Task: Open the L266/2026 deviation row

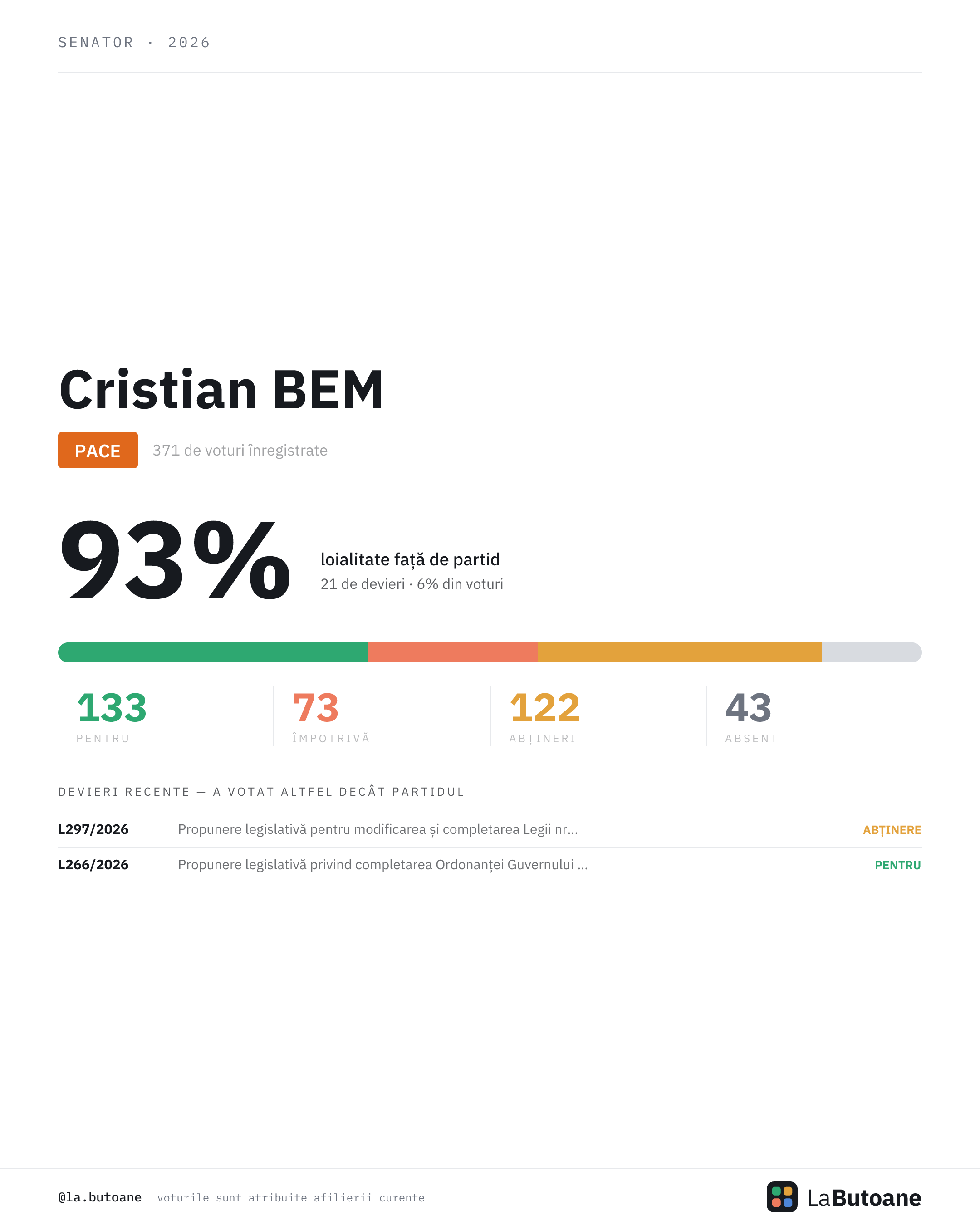Action: pyautogui.click(x=490, y=865)
